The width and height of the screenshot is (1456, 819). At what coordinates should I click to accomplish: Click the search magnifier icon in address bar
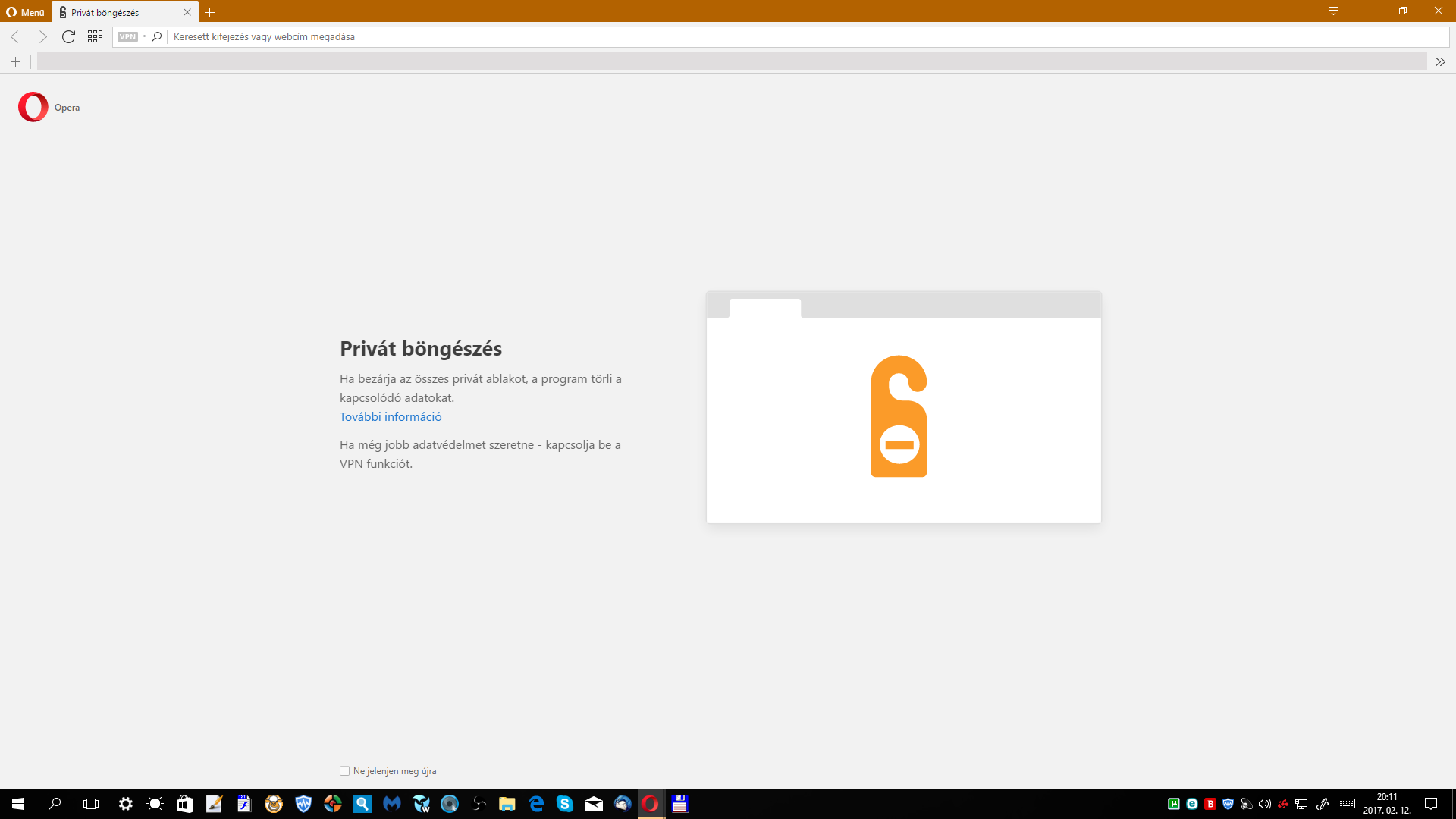coord(157,36)
